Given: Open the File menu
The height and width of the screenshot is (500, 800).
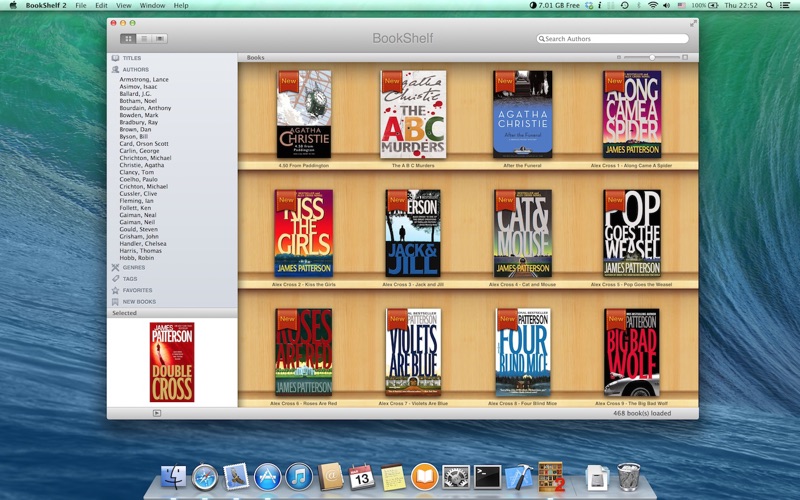Looking at the screenshot, I should pyautogui.click(x=81, y=6).
